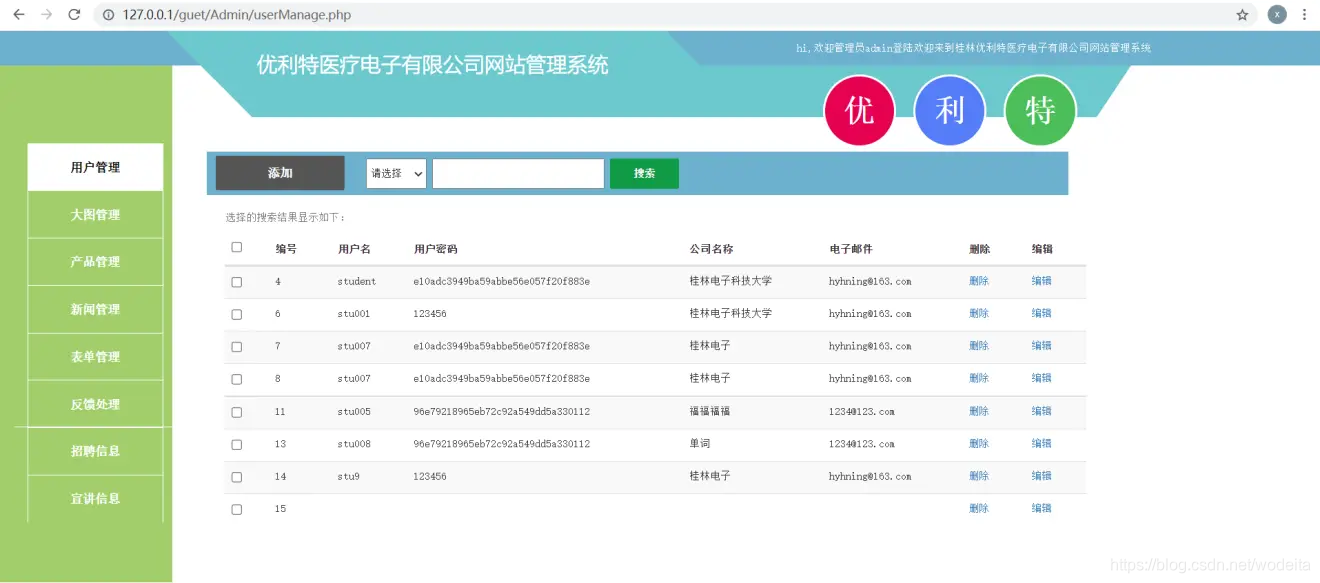Click the site info icon in address bar
1320x583 pixels.
tap(109, 15)
